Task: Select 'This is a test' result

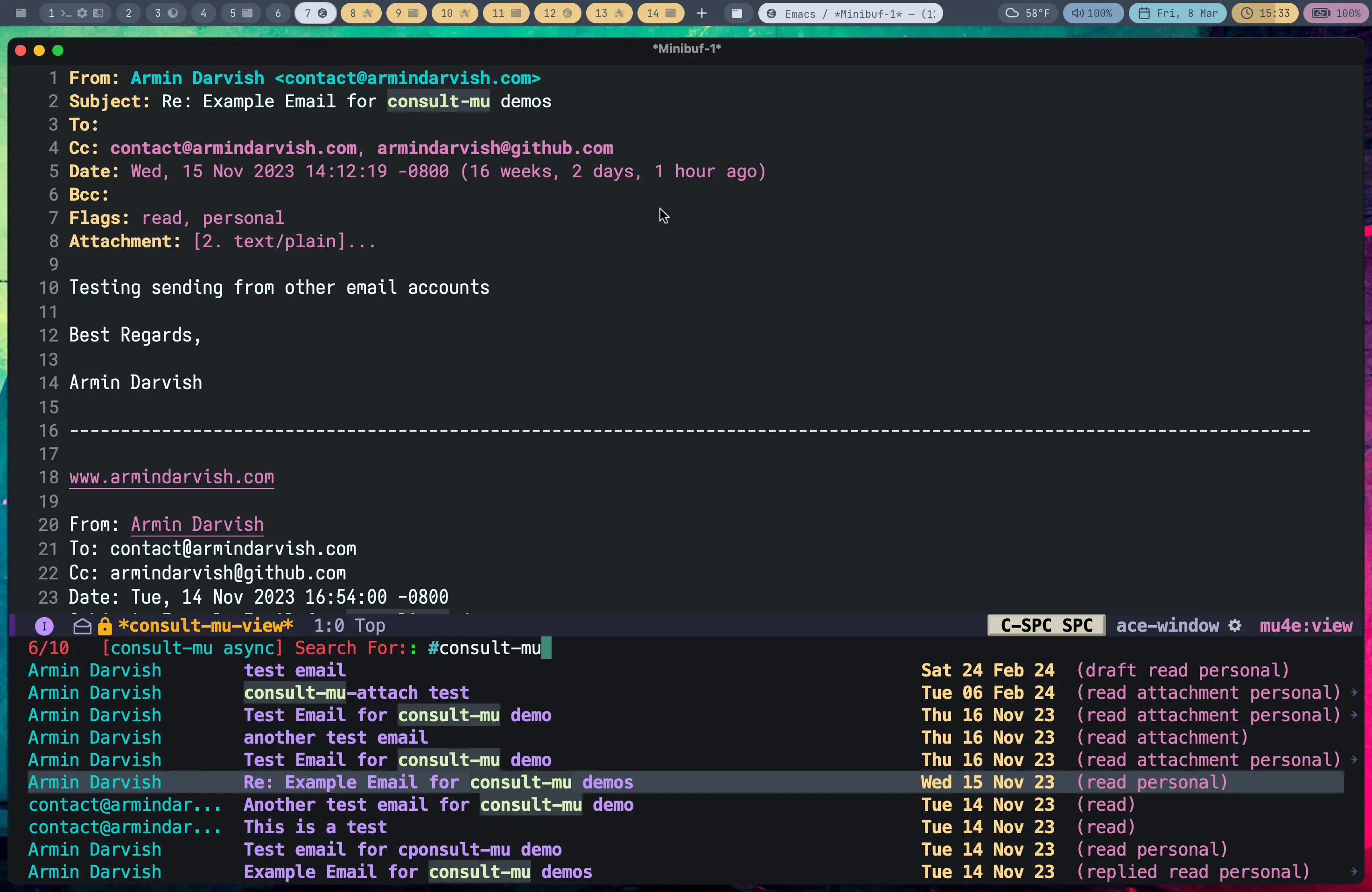Action: (686, 827)
